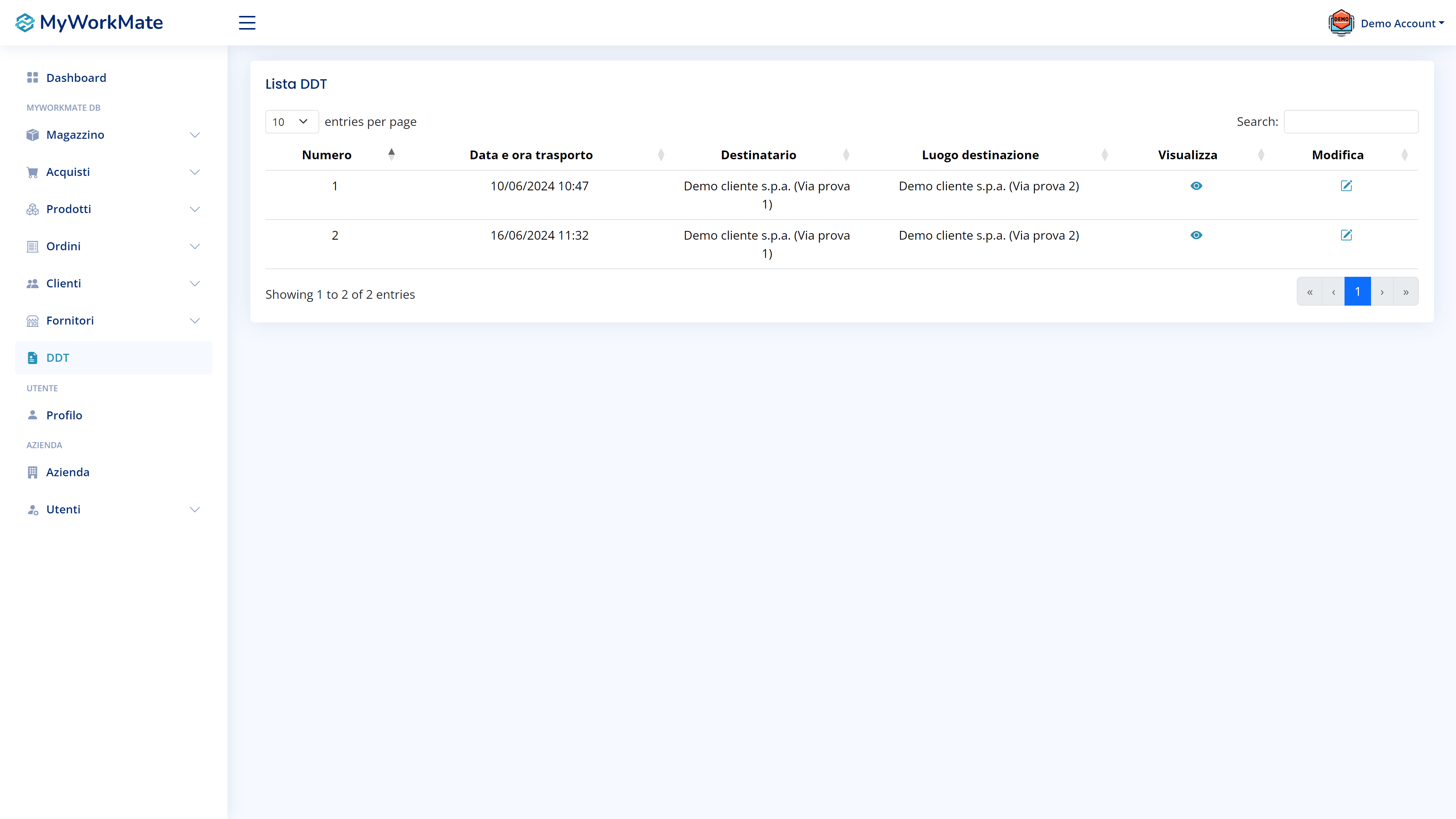Open the entries per page dropdown

291,121
